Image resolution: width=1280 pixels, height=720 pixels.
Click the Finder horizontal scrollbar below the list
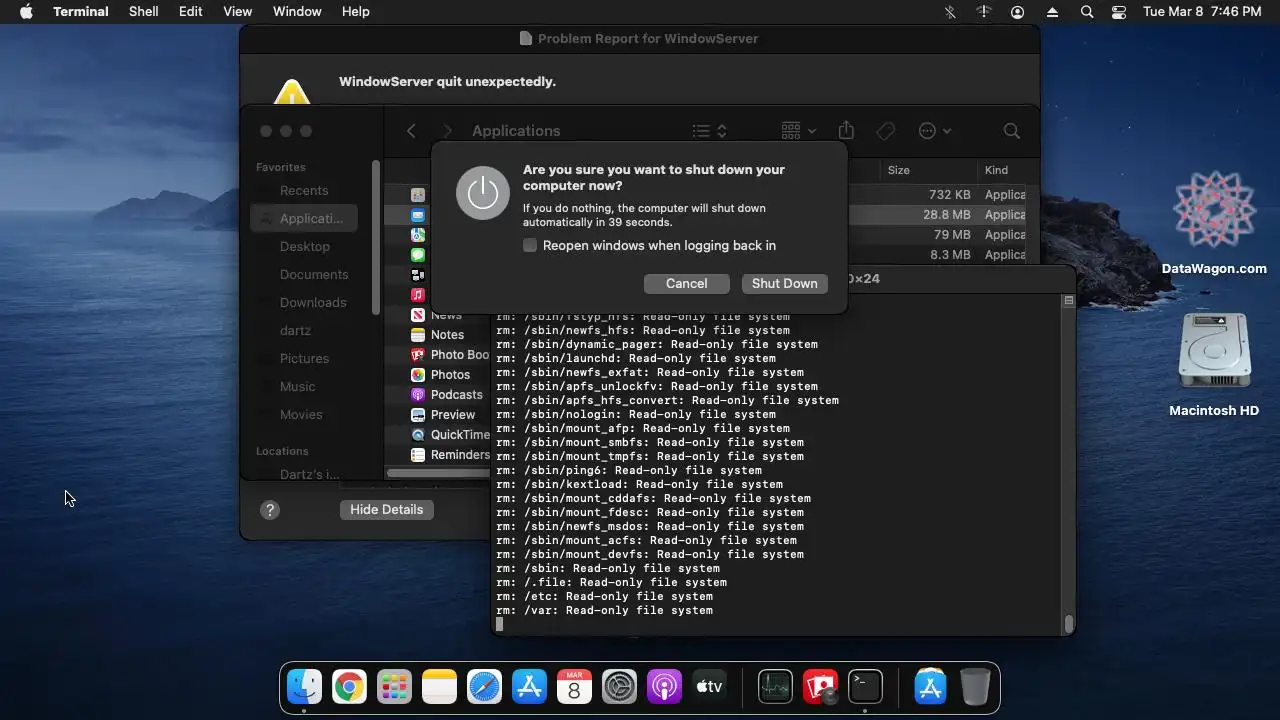click(x=438, y=473)
